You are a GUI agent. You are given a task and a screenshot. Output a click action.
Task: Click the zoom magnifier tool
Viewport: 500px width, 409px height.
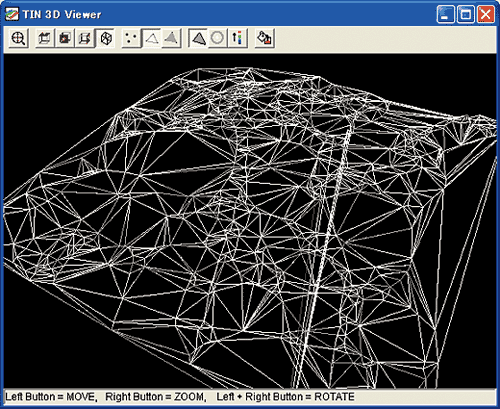18,38
